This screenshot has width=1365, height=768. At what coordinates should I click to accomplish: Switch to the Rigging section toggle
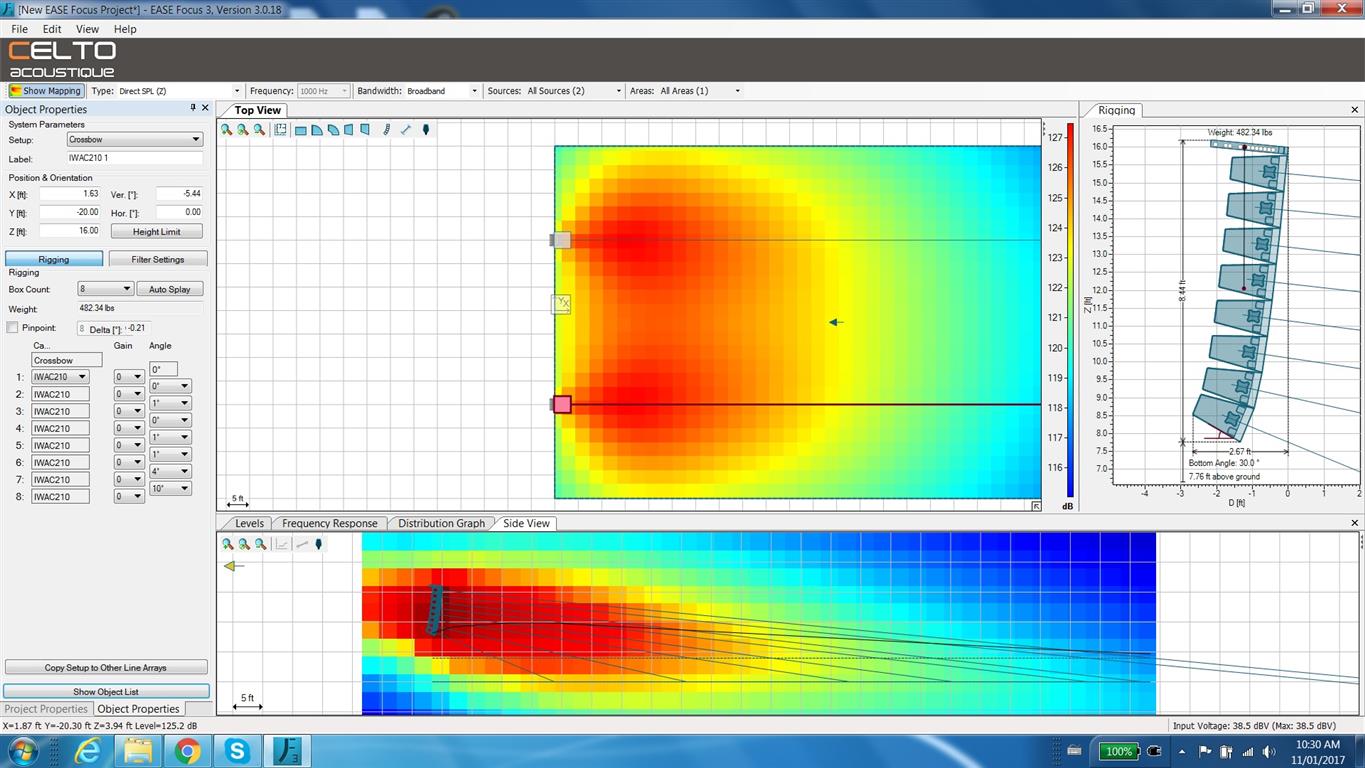tap(54, 259)
